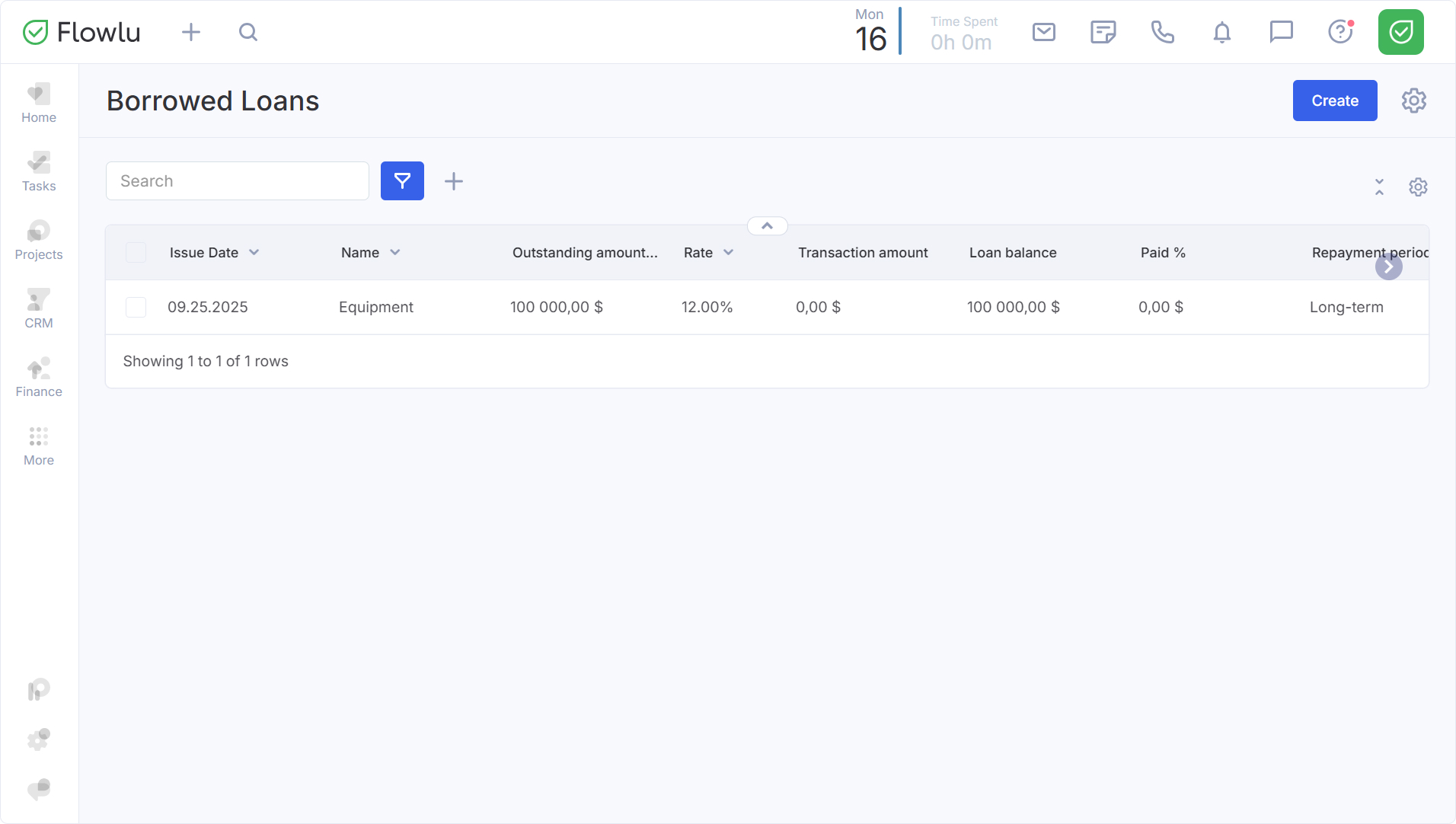1456x824 pixels.
Task: Expand the Name column dropdown arrow
Action: point(395,253)
